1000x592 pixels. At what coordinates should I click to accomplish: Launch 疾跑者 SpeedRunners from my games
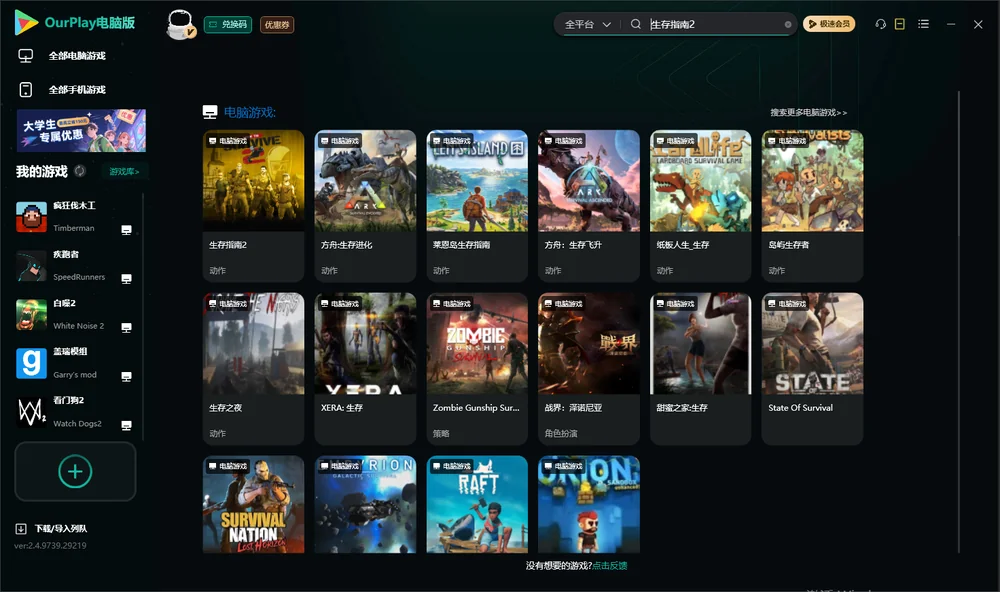pyautogui.click(x=75, y=265)
